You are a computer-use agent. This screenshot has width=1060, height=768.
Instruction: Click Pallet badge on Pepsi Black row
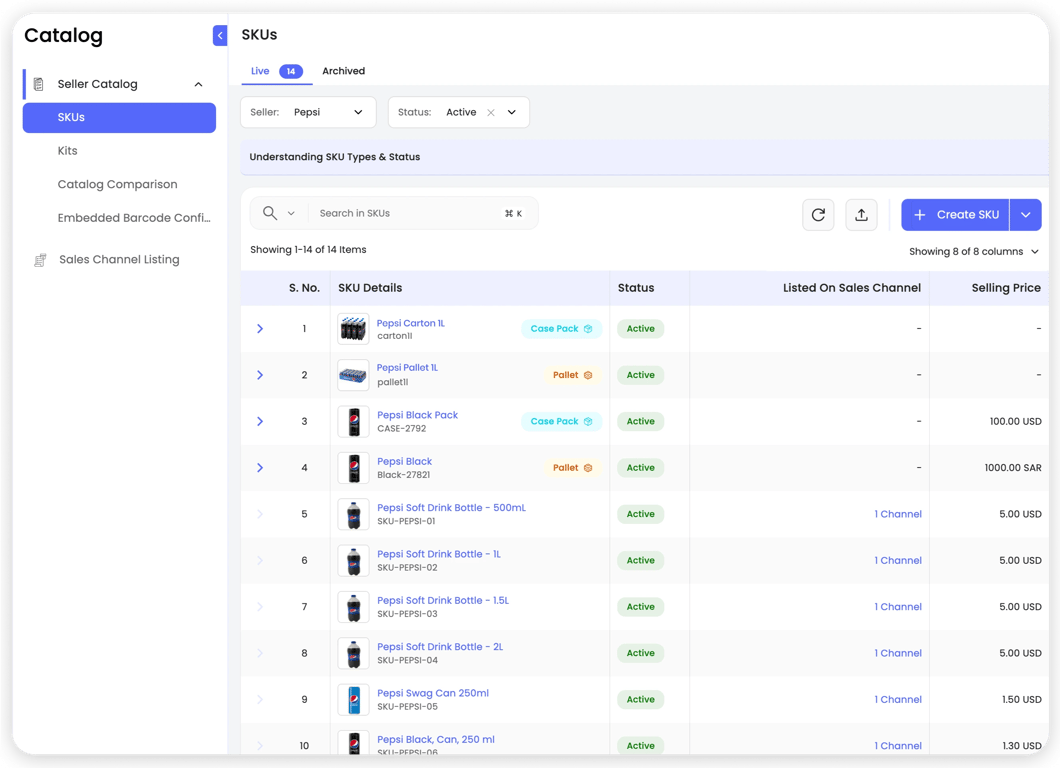[572, 468]
